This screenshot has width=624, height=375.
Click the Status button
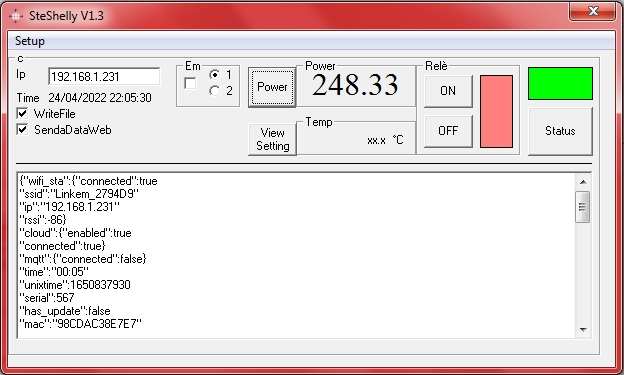(x=560, y=131)
